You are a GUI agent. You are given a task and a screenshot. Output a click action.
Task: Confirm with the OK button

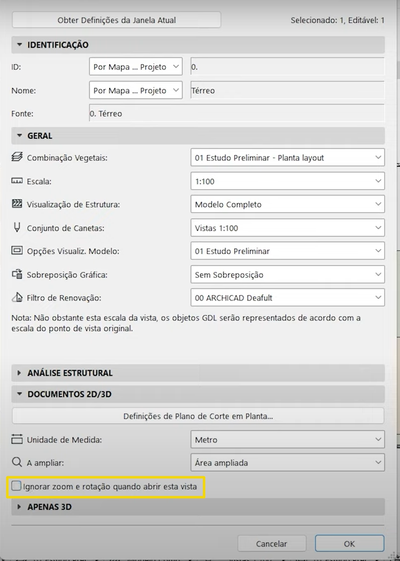point(349,543)
